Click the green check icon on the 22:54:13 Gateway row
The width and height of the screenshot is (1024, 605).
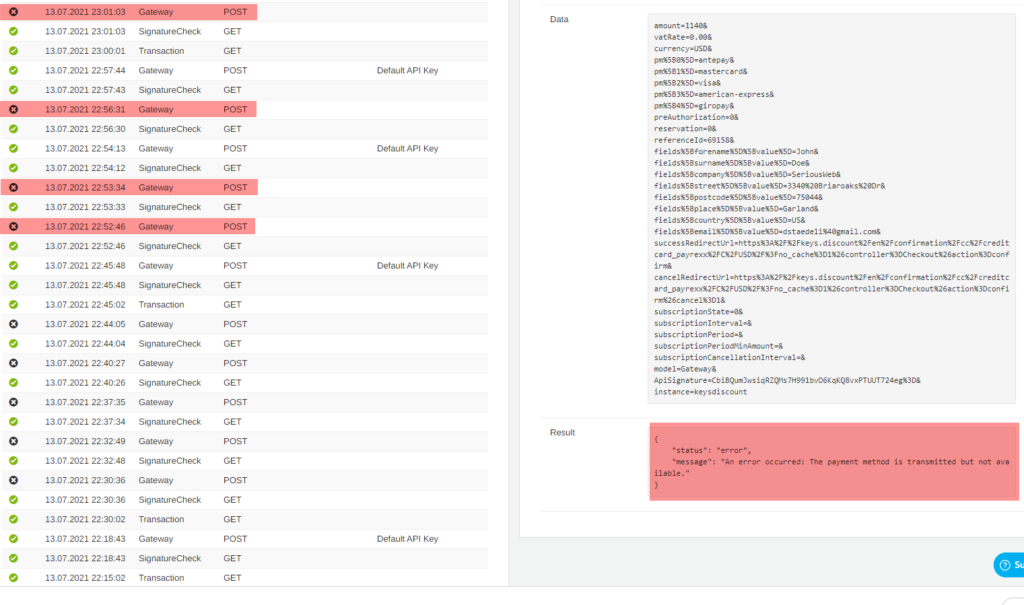coord(13,149)
